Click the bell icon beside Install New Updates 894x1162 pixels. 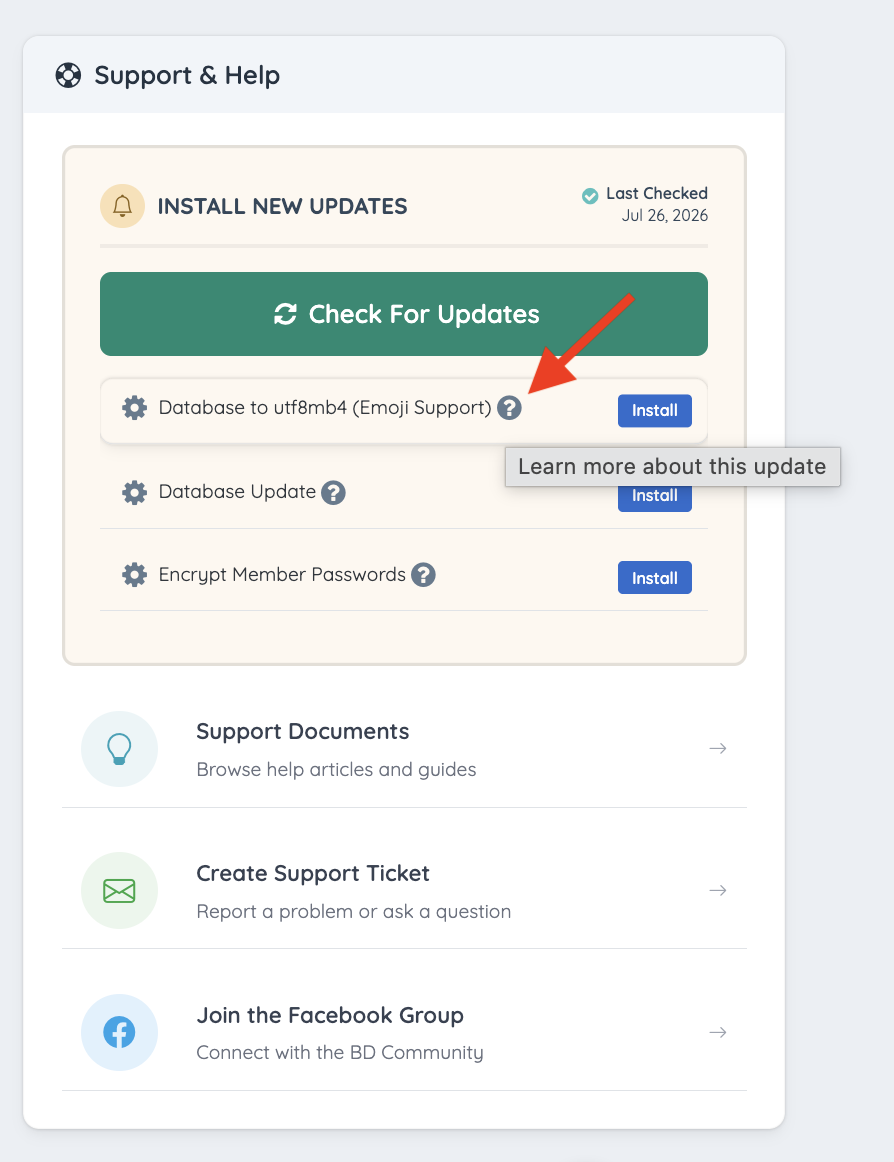pos(122,206)
